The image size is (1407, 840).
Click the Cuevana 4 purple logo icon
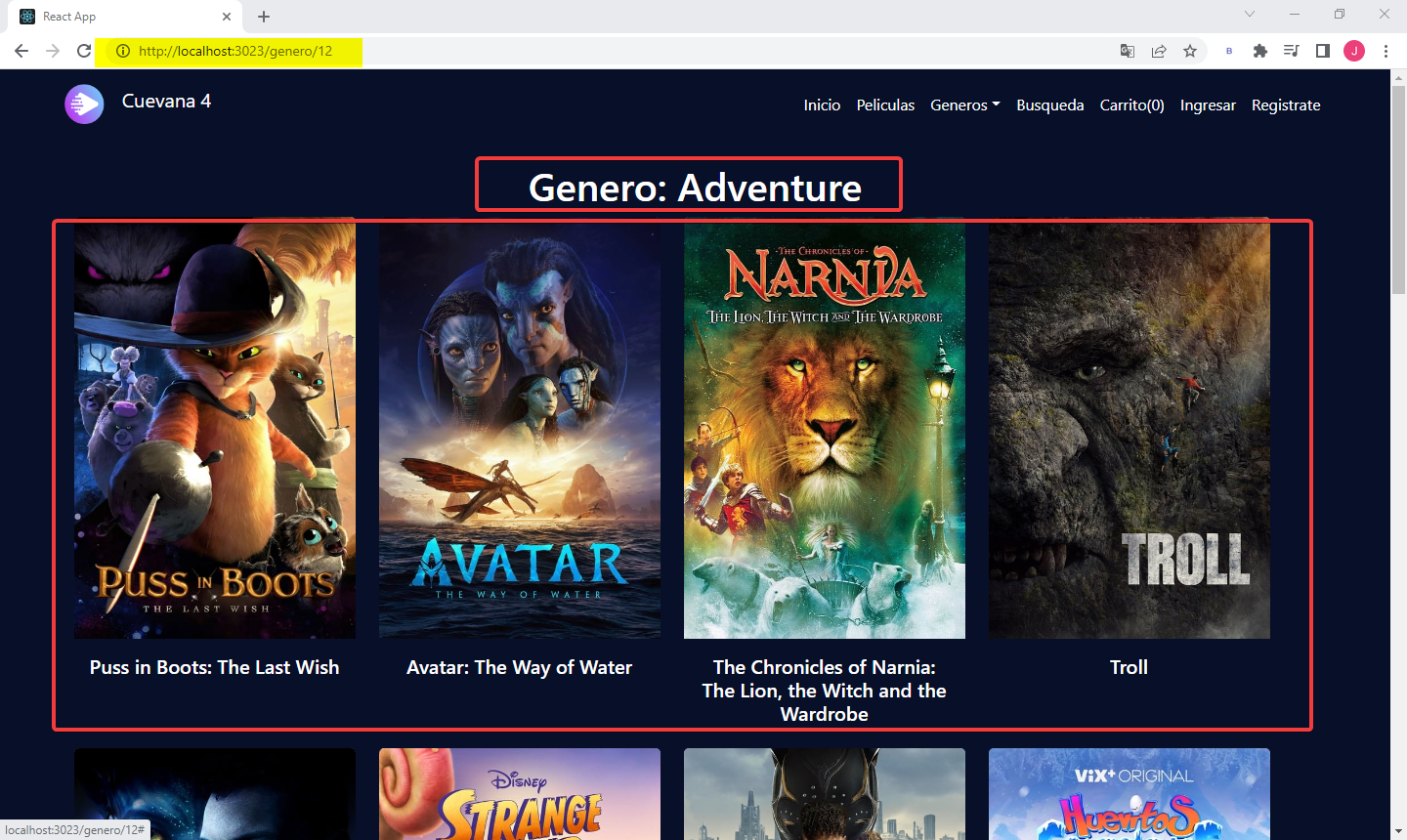tap(84, 105)
